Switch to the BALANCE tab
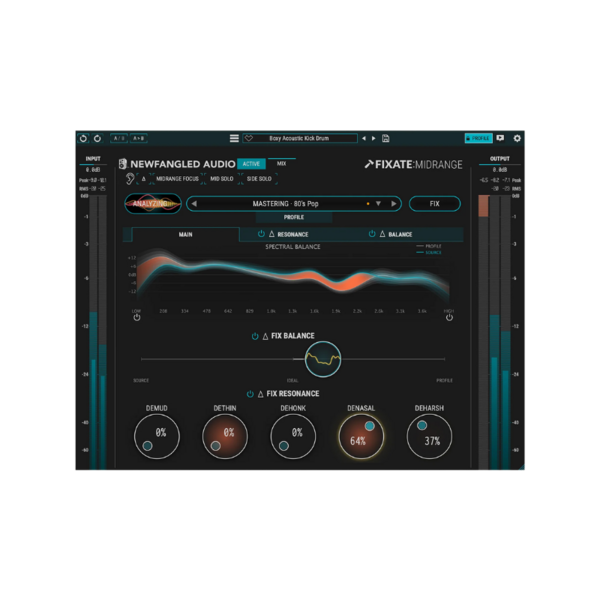This screenshot has width=600, height=600. point(400,234)
